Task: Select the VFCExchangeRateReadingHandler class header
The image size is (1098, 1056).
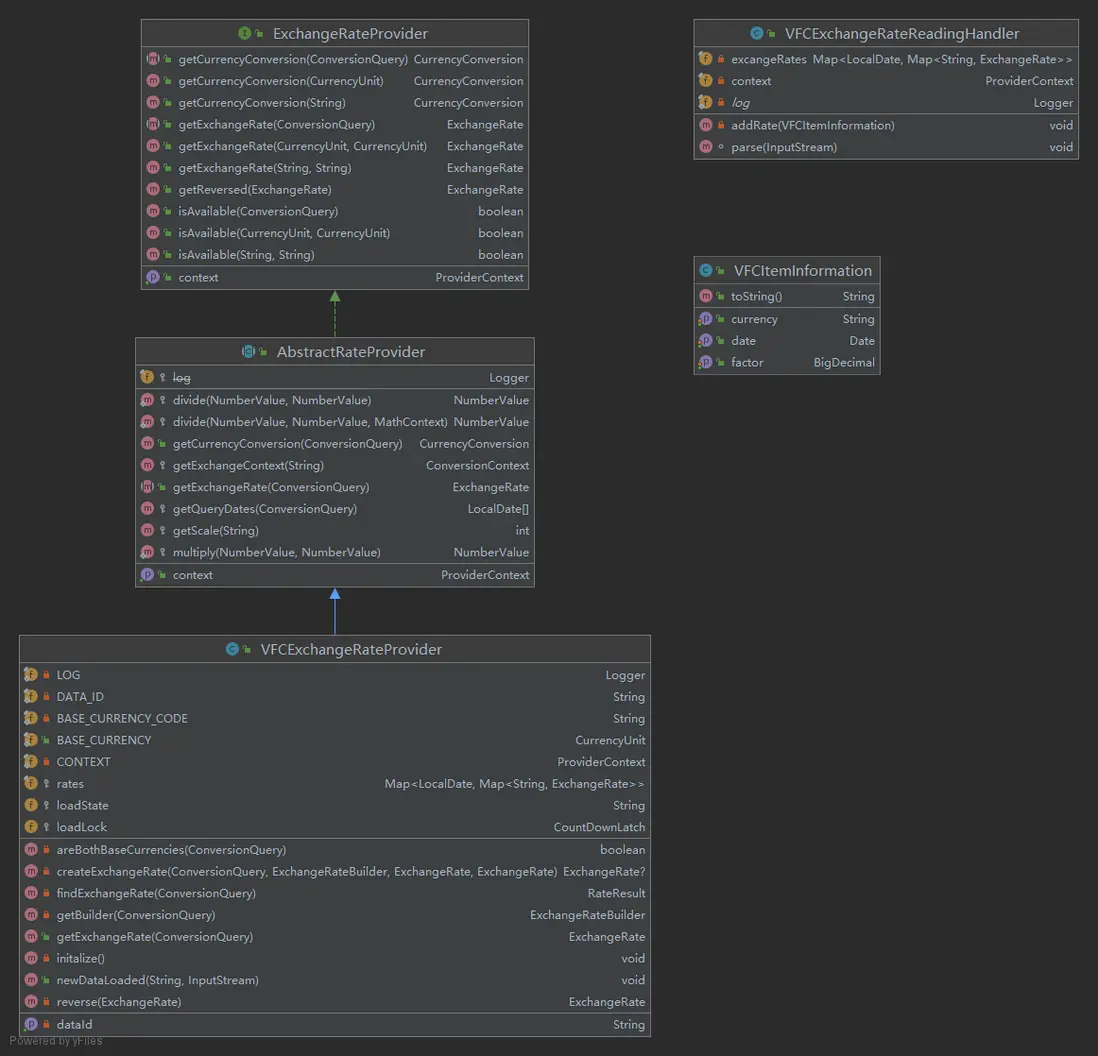Action: point(886,33)
